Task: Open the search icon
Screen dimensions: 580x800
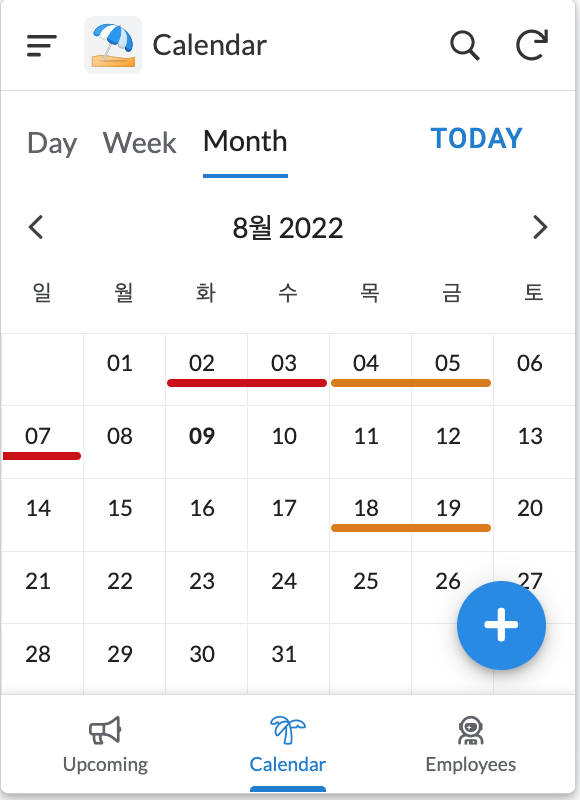Action: tap(464, 45)
